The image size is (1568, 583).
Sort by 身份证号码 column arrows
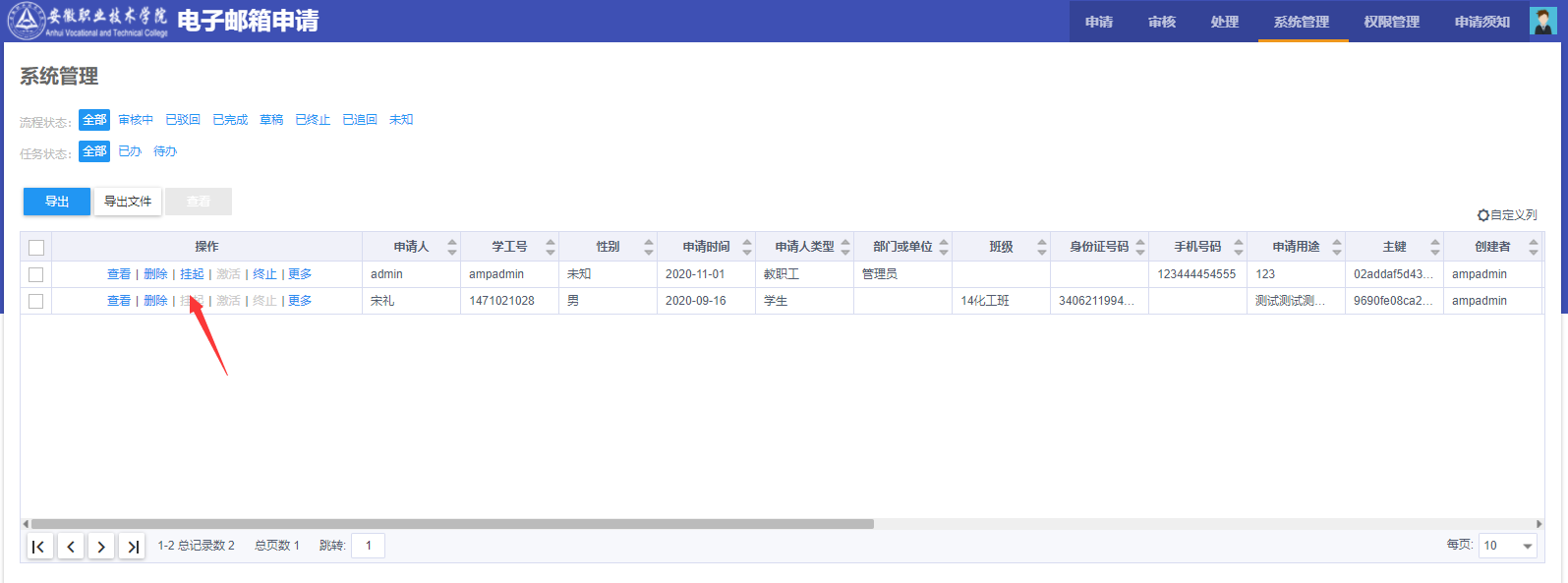coord(1140,247)
